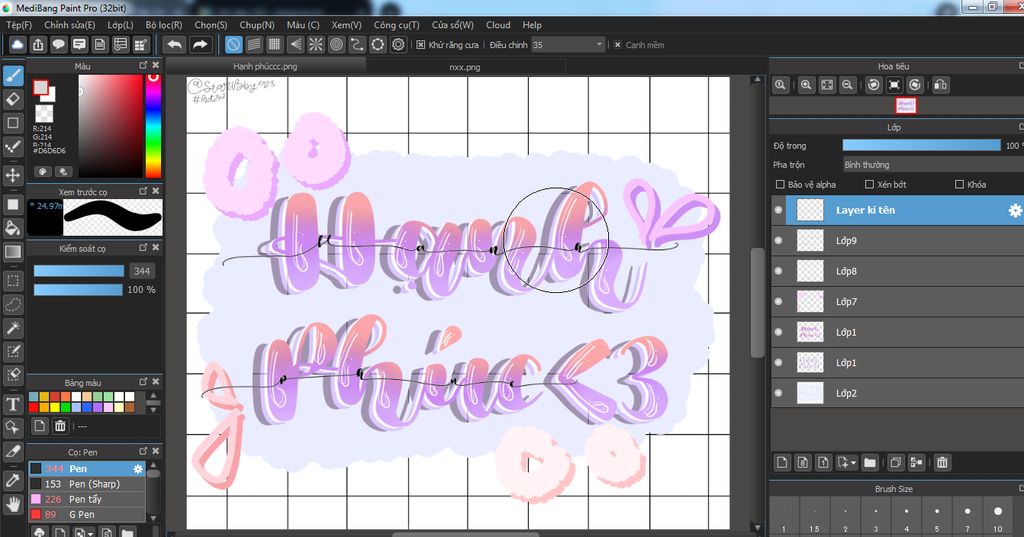Screen dimensions: 1024x537
Task: Expand the Điều chỉnh value dropdown
Action: pyautogui.click(x=599, y=44)
